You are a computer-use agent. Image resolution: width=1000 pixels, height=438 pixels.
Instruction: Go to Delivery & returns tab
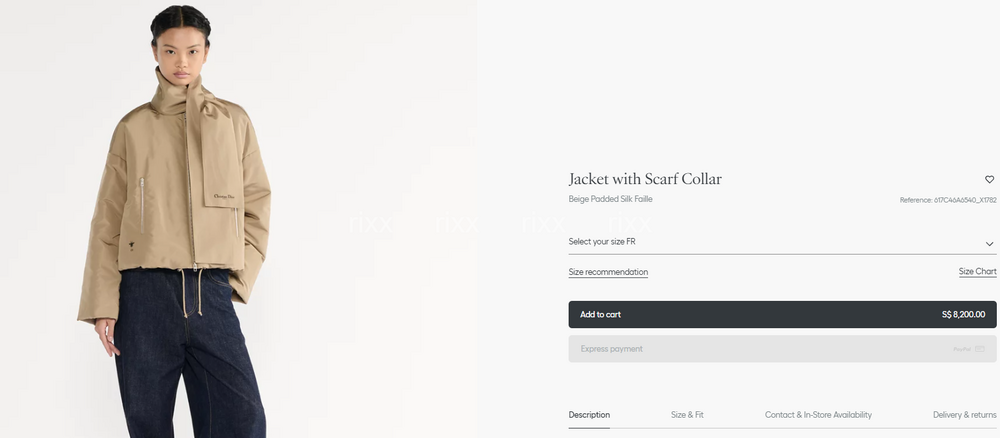(x=964, y=415)
